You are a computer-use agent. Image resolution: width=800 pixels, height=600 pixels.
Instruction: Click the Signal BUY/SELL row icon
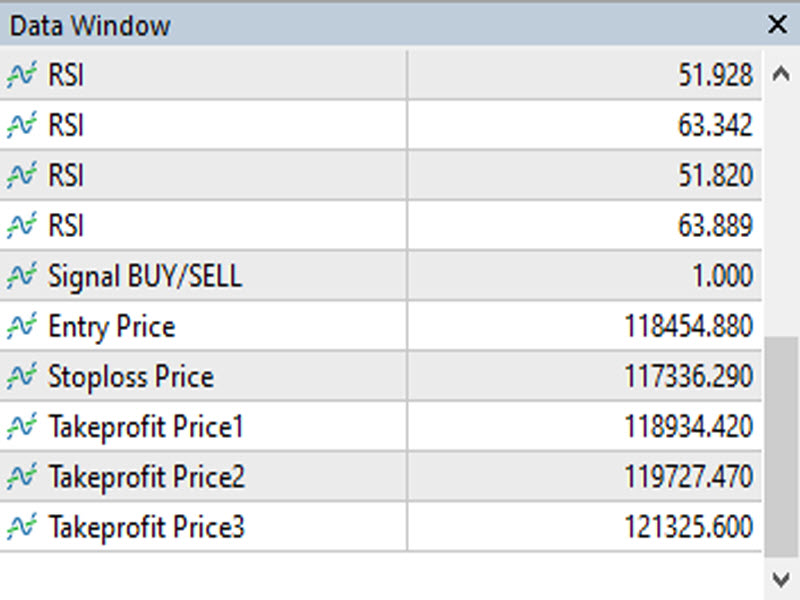(x=22, y=276)
